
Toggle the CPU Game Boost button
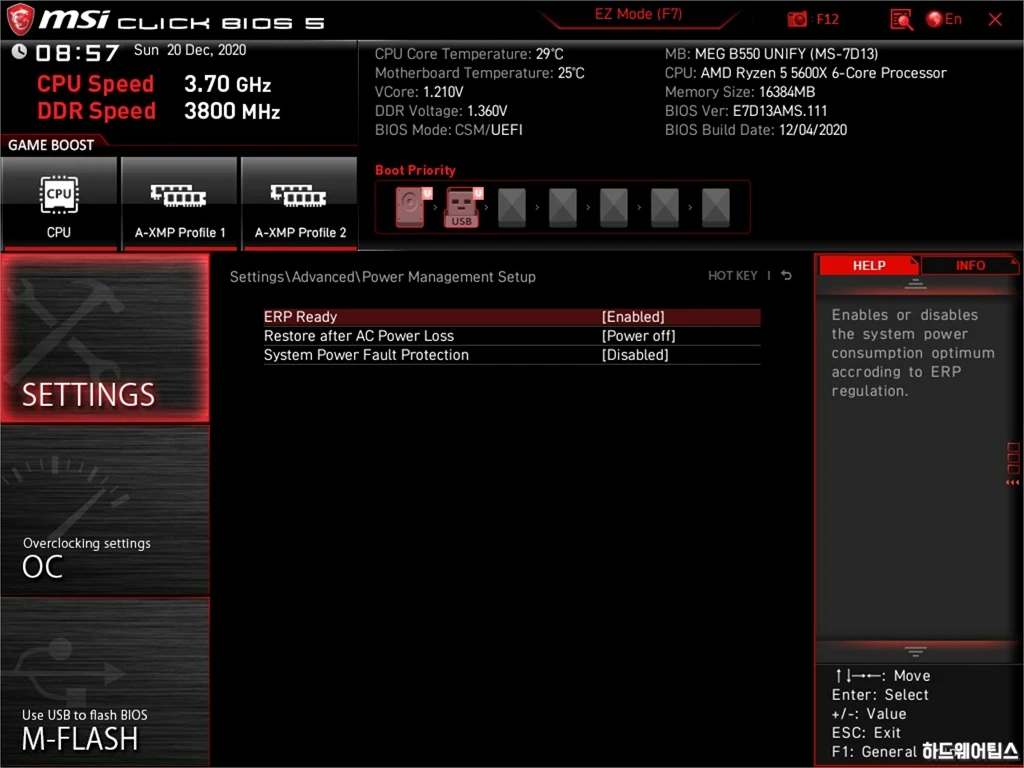(x=59, y=203)
